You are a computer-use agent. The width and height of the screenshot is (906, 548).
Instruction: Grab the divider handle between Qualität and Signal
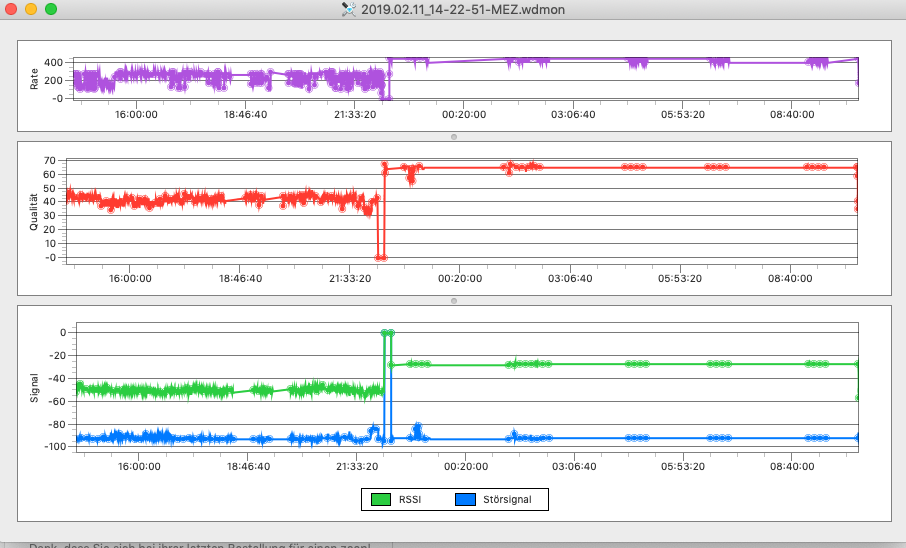point(453,300)
